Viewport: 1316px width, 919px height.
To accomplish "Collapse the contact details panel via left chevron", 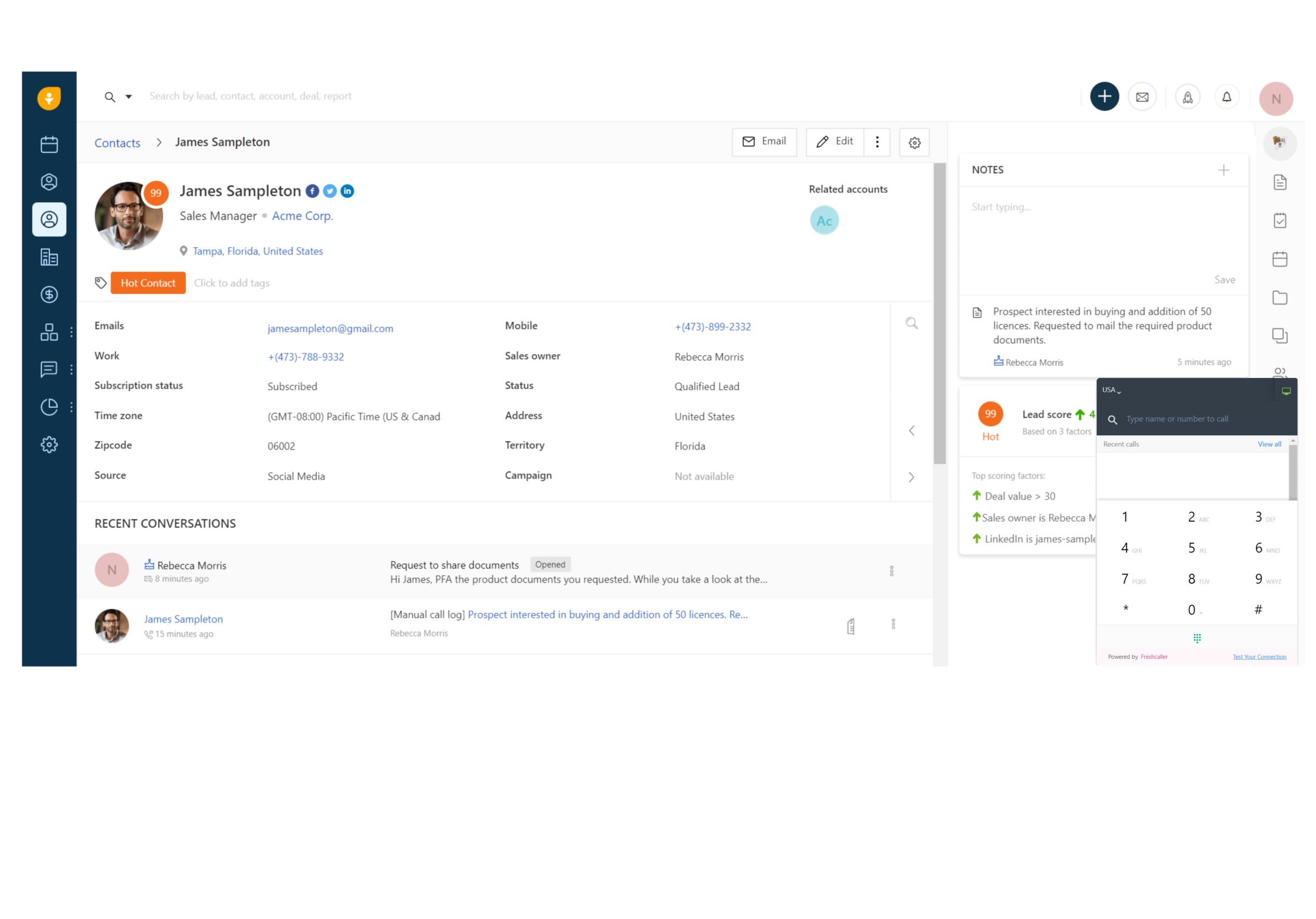I will [912, 430].
